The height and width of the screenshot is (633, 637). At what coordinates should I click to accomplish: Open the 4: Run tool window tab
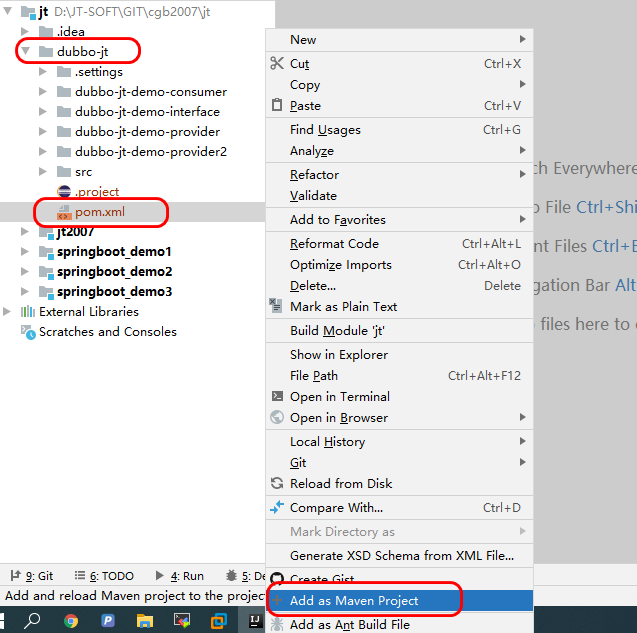[180, 576]
